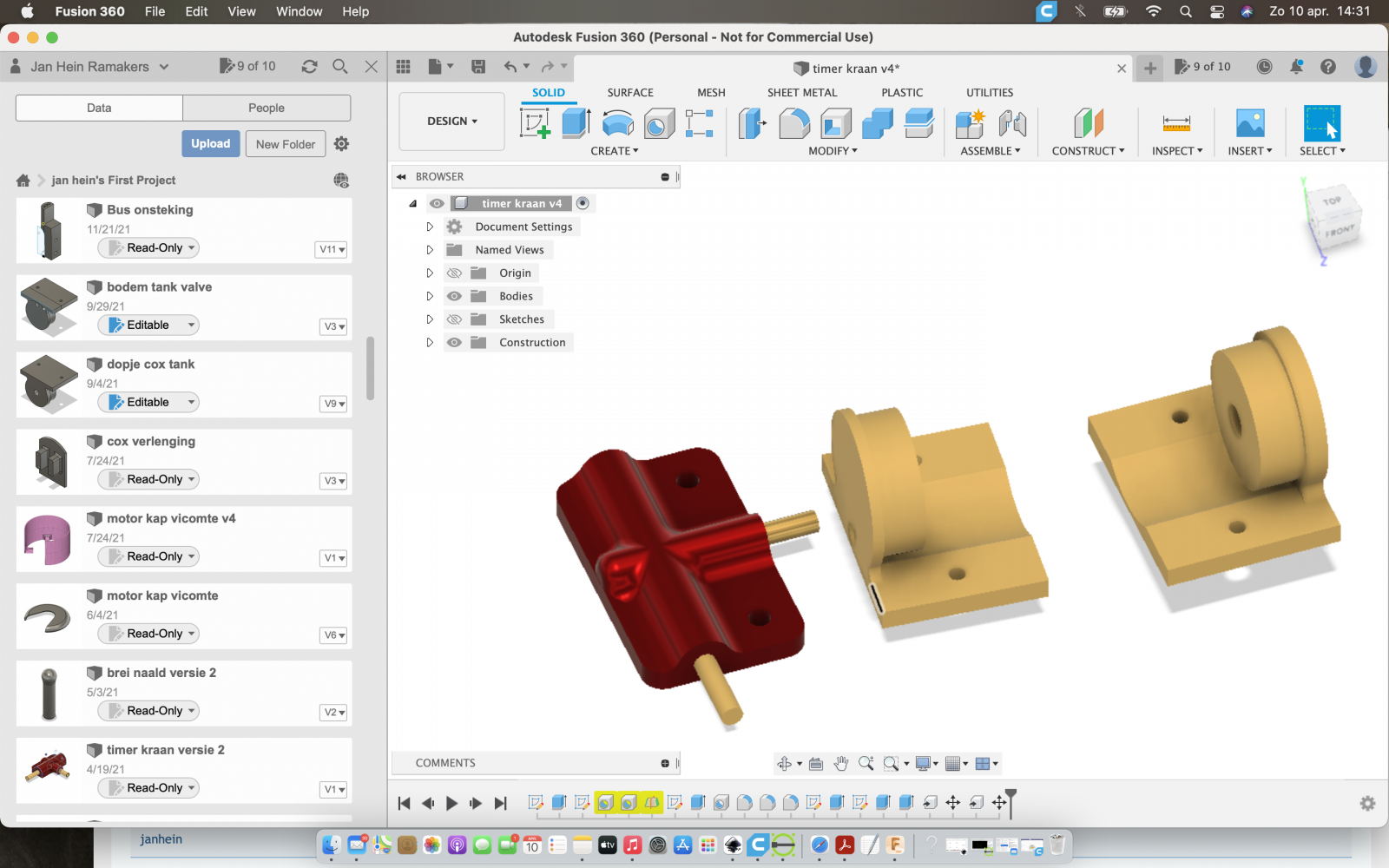Click the ViewCube FRONT face
The image size is (1389, 868).
pos(1340,231)
